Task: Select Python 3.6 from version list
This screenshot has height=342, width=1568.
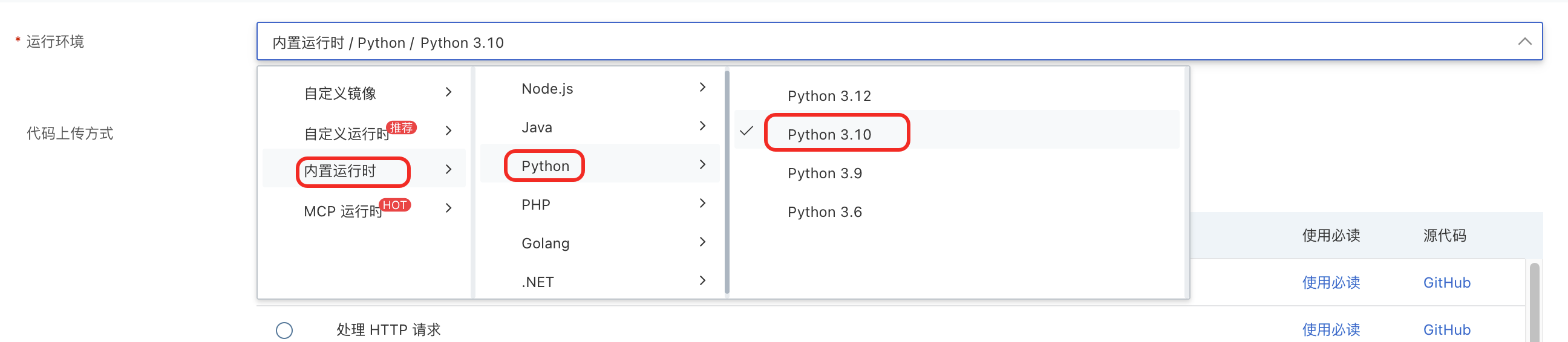Action: point(824,212)
